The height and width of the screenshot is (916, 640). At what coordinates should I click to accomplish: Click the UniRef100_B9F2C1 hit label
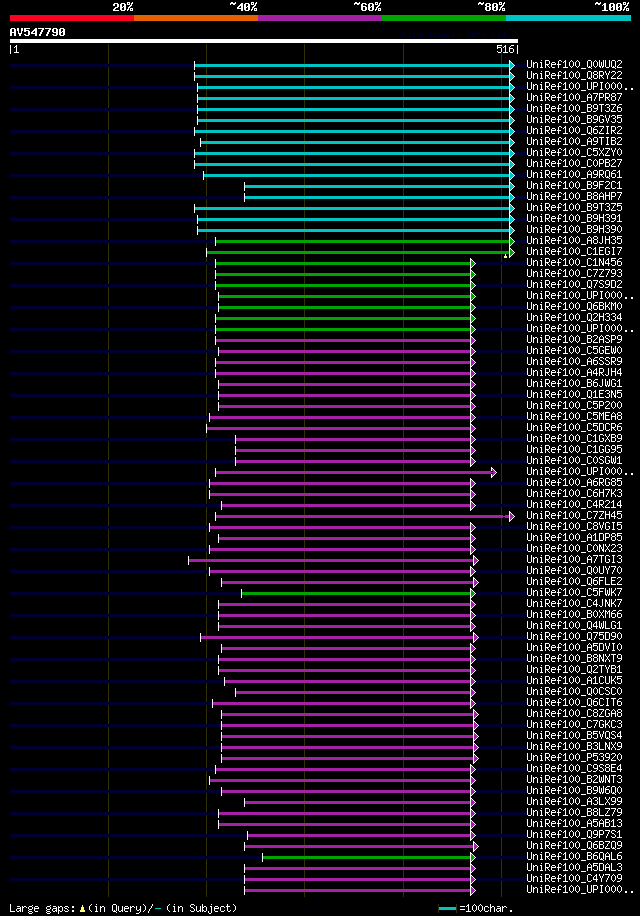click(x=574, y=185)
